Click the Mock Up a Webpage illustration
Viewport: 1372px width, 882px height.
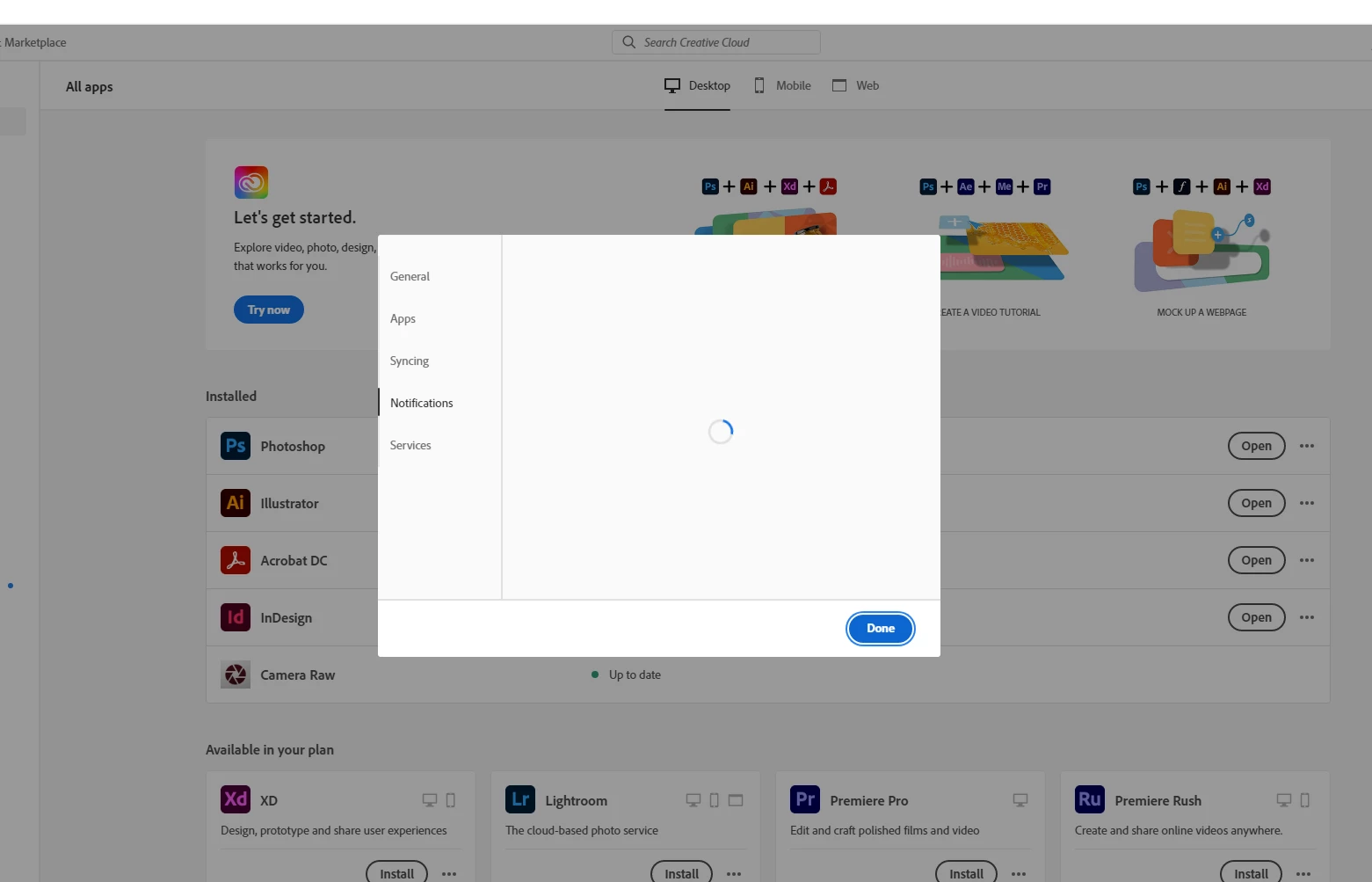coord(1201,251)
